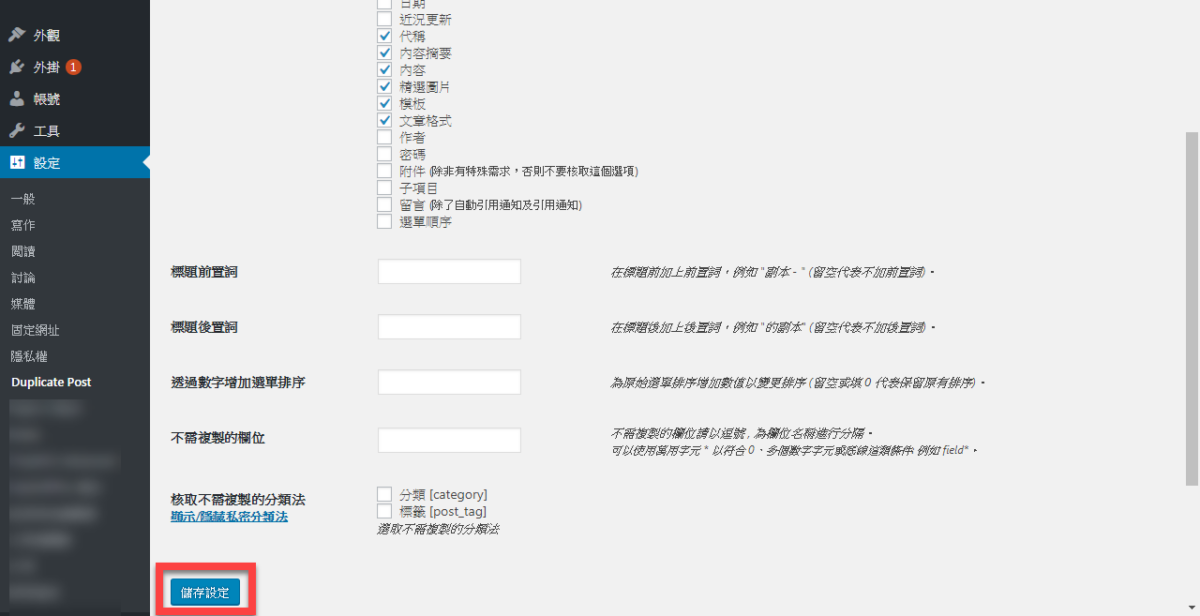The height and width of the screenshot is (616, 1200).
Task: Uncheck the 代稱 checkbox
Action: [x=384, y=36]
